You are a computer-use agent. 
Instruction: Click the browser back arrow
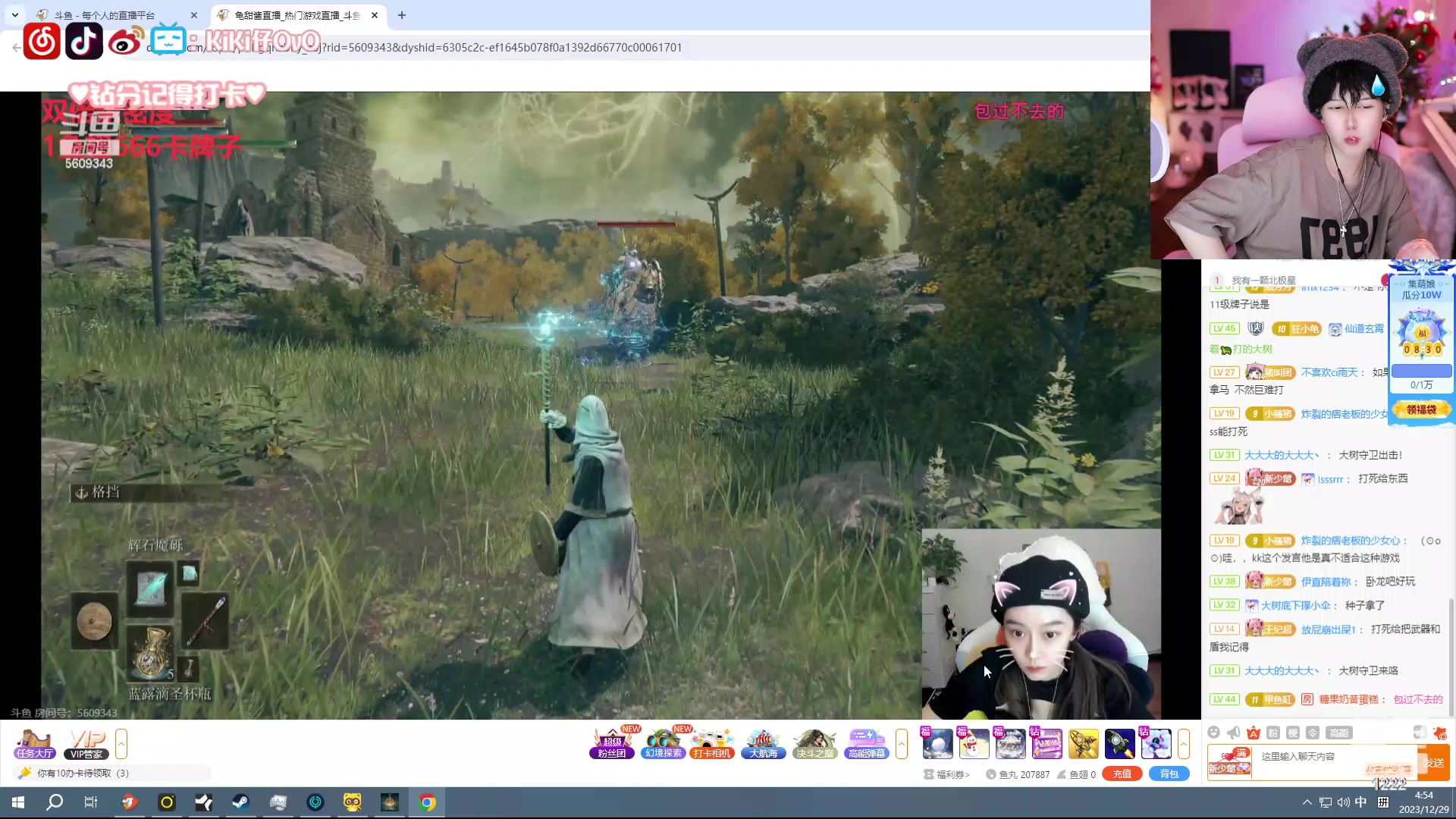(16, 47)
